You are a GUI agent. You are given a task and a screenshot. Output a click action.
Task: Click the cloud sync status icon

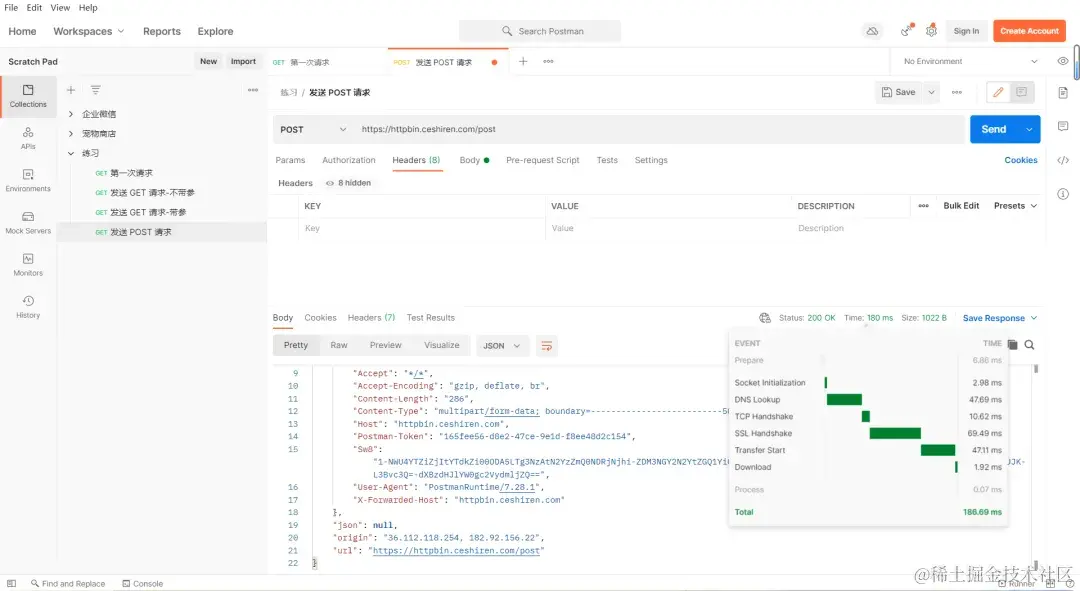coord(872,31)
